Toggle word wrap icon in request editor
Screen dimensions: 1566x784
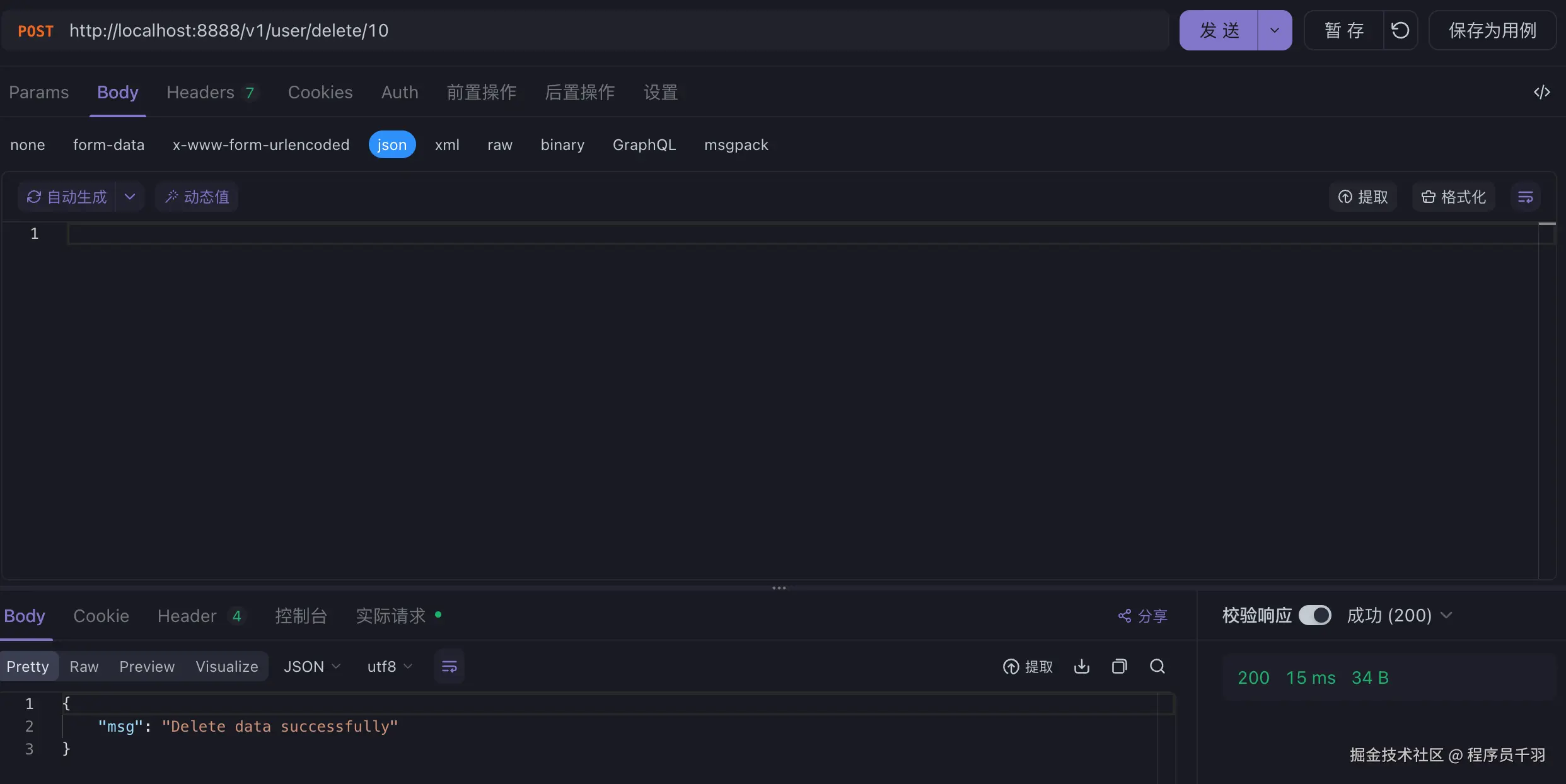click(x=1525, y=197)
